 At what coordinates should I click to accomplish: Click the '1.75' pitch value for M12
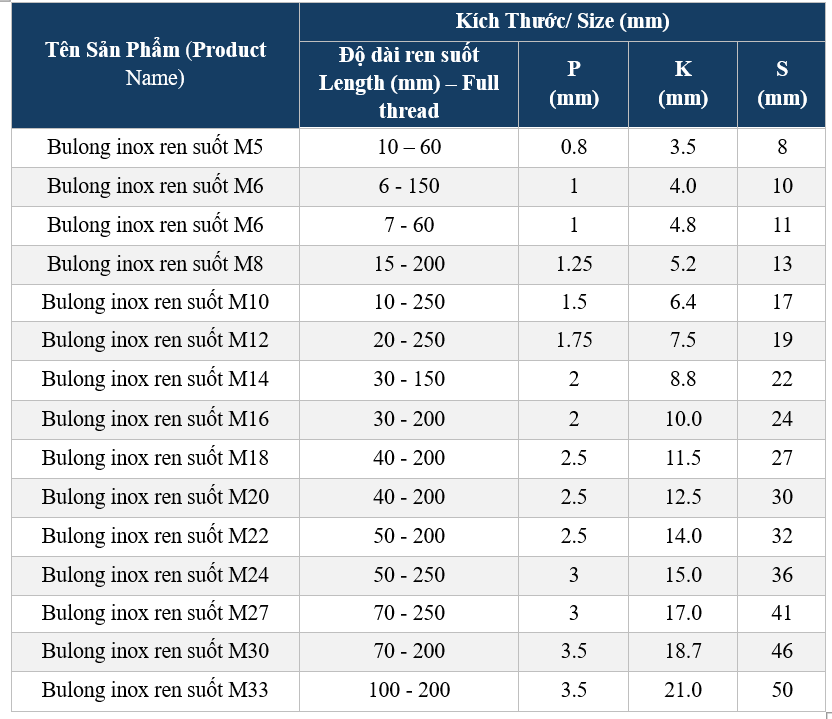click(574, 340)
